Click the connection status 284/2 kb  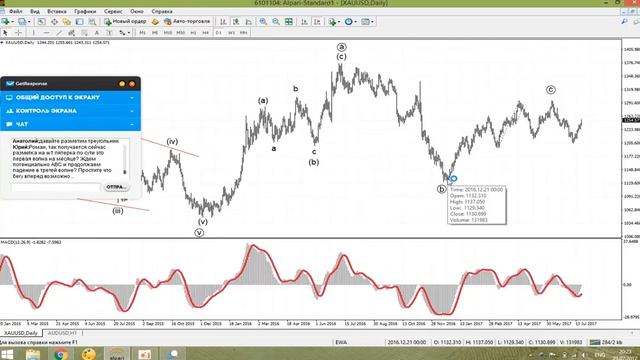tap(606, 342)
